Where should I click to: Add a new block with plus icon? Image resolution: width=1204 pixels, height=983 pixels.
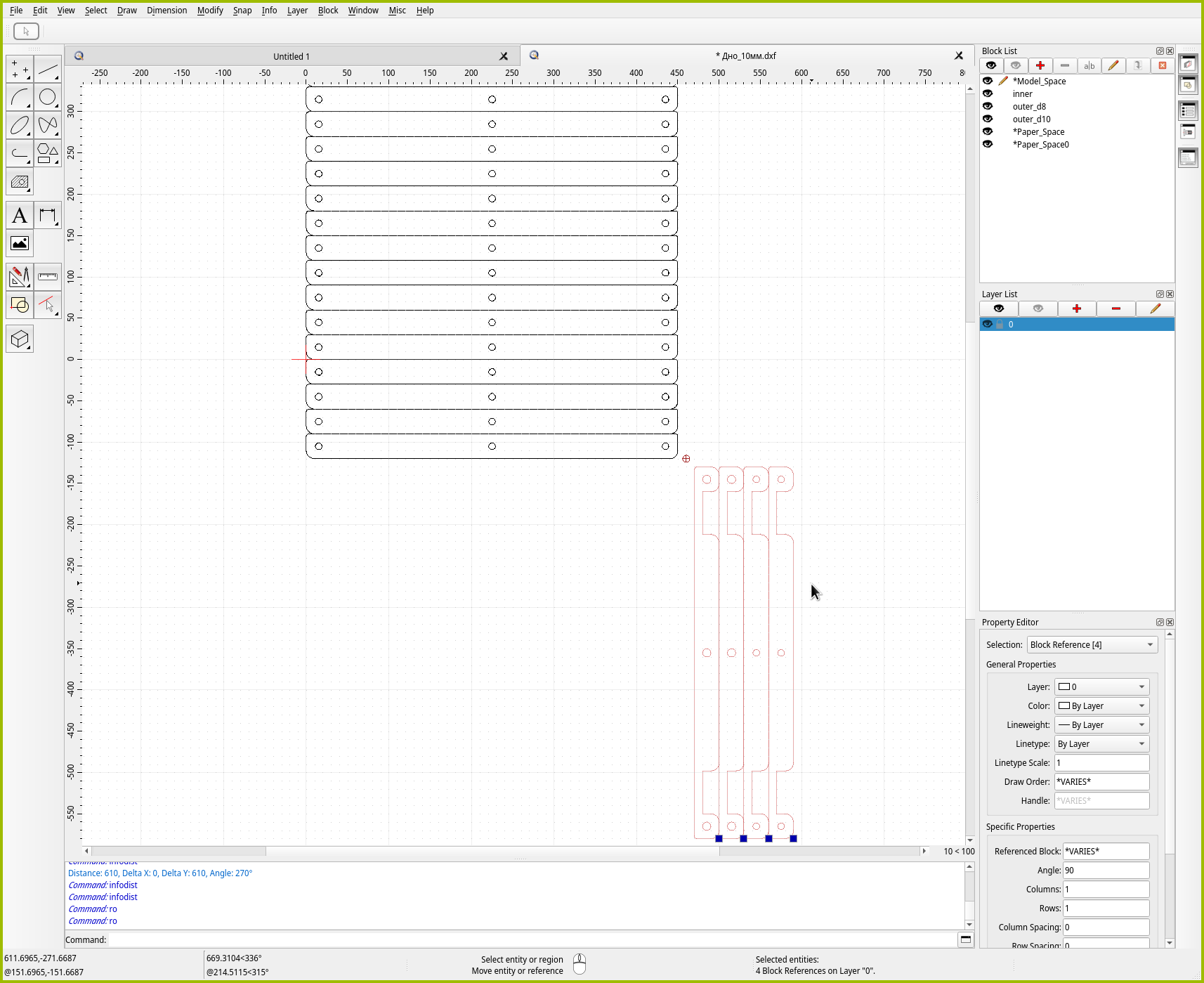pos(1040,65)
